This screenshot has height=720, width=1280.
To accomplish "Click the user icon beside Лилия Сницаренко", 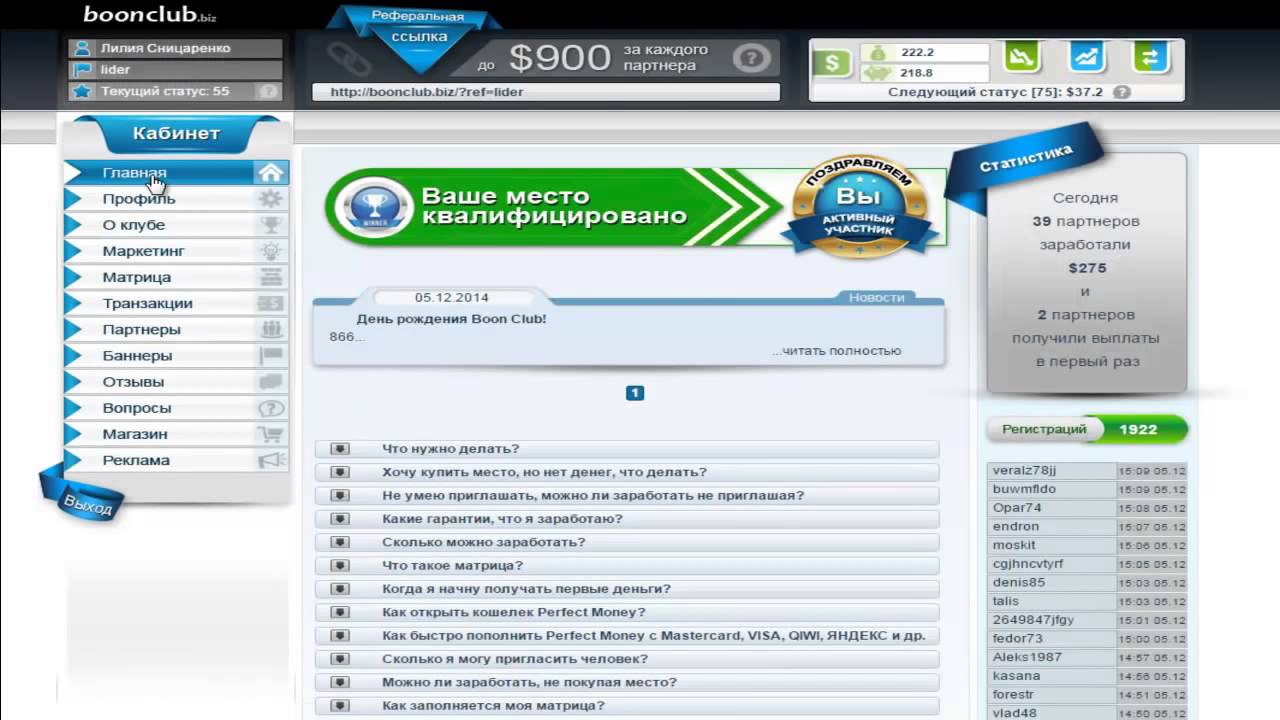I will pyautogui.click(x=81, y=48).
